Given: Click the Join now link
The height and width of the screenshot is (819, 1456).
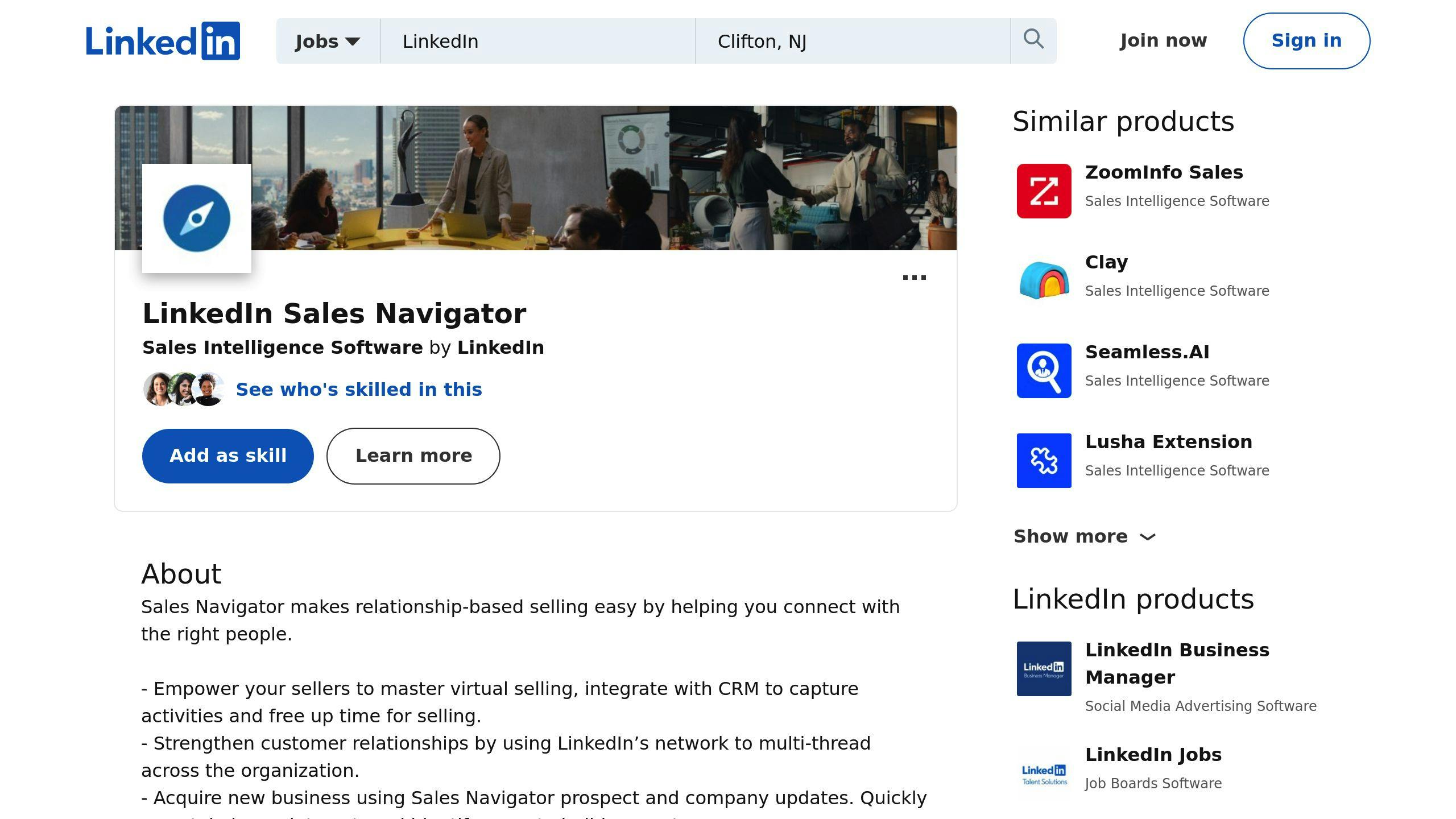Looking at the screenshot, I should click(x=1162, y=40).
